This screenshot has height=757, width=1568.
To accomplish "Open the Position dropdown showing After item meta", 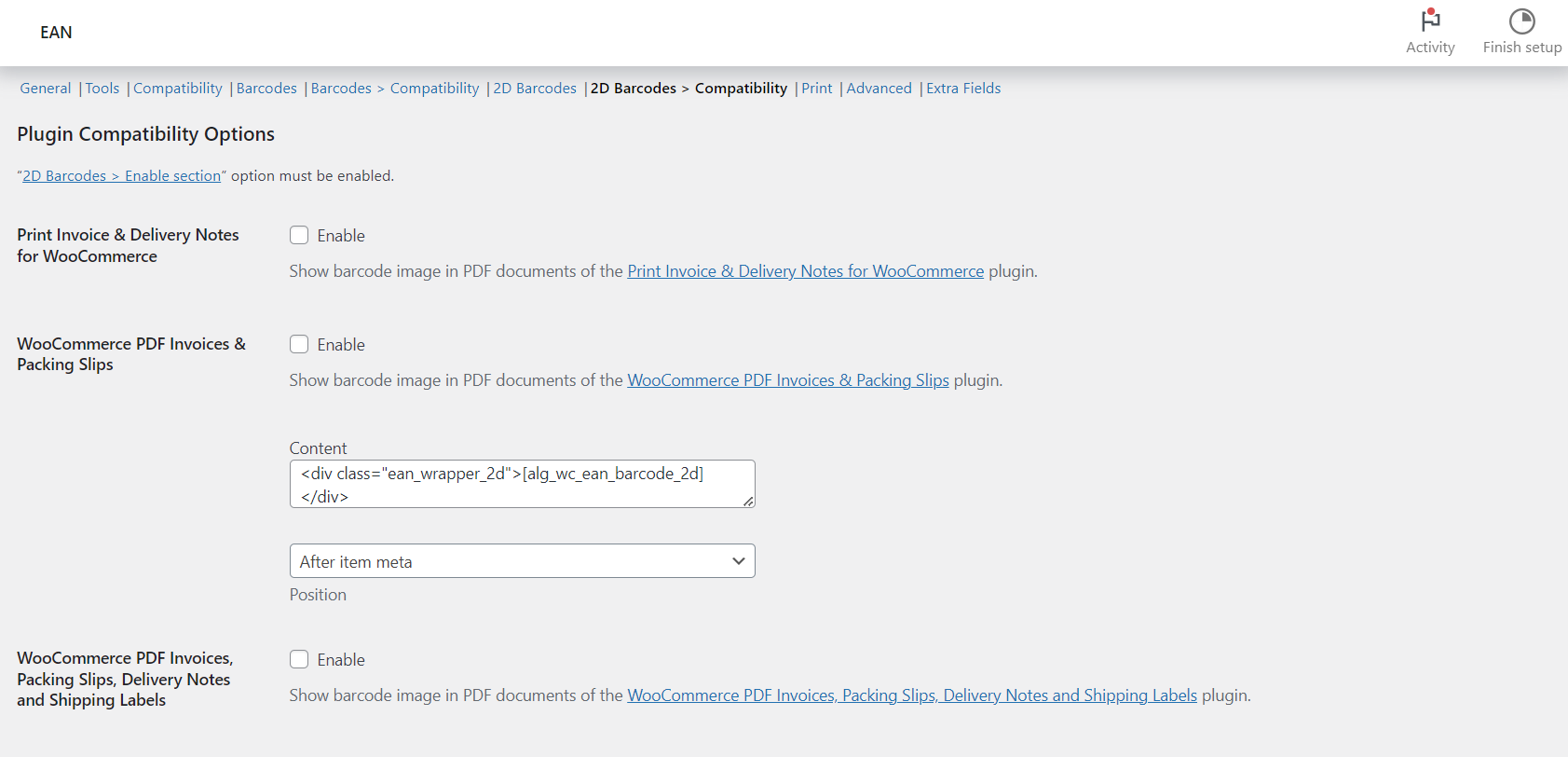I will (x=521, y=560).
